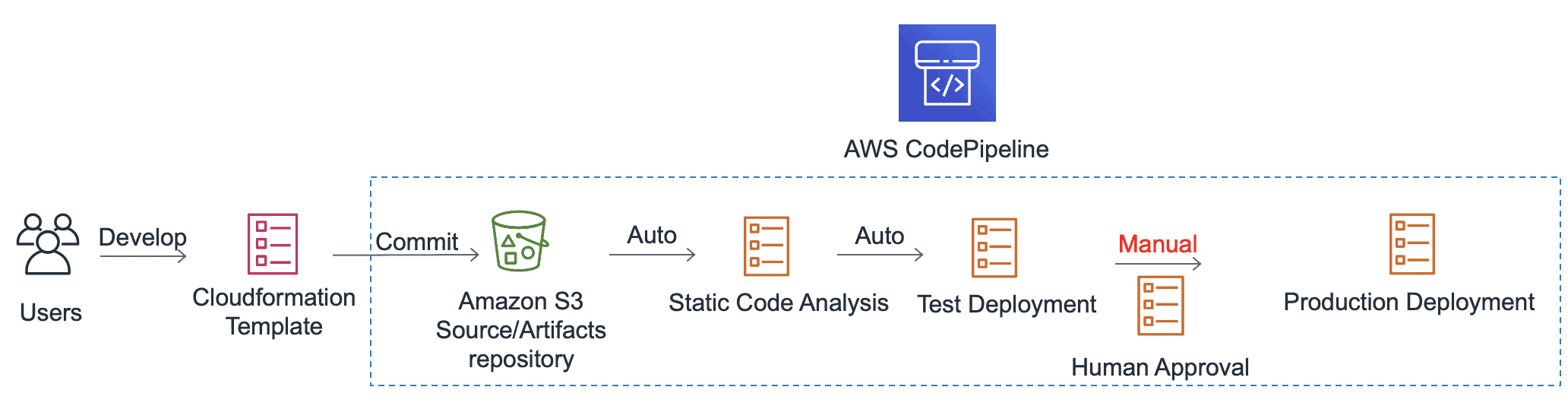Select the Test Deployment icon
The height and width of the screenshot is (406, 1568).
[994, 248]
